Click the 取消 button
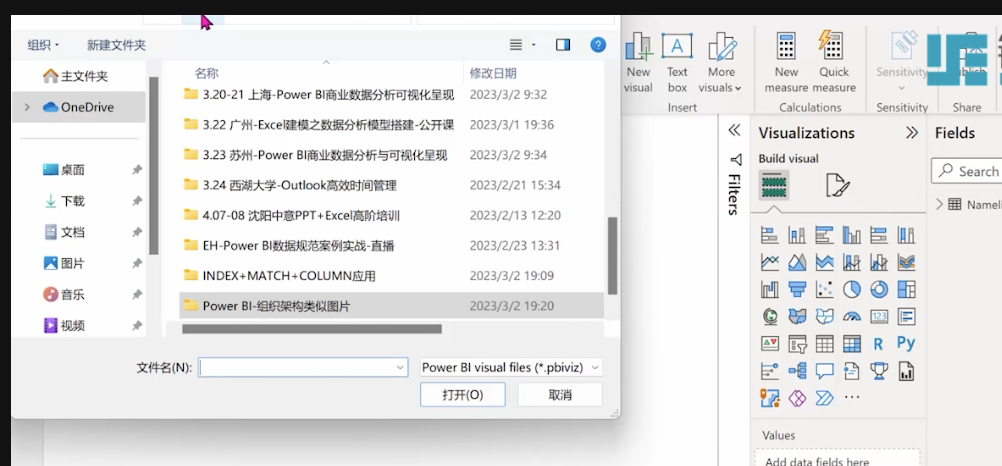 560,394
